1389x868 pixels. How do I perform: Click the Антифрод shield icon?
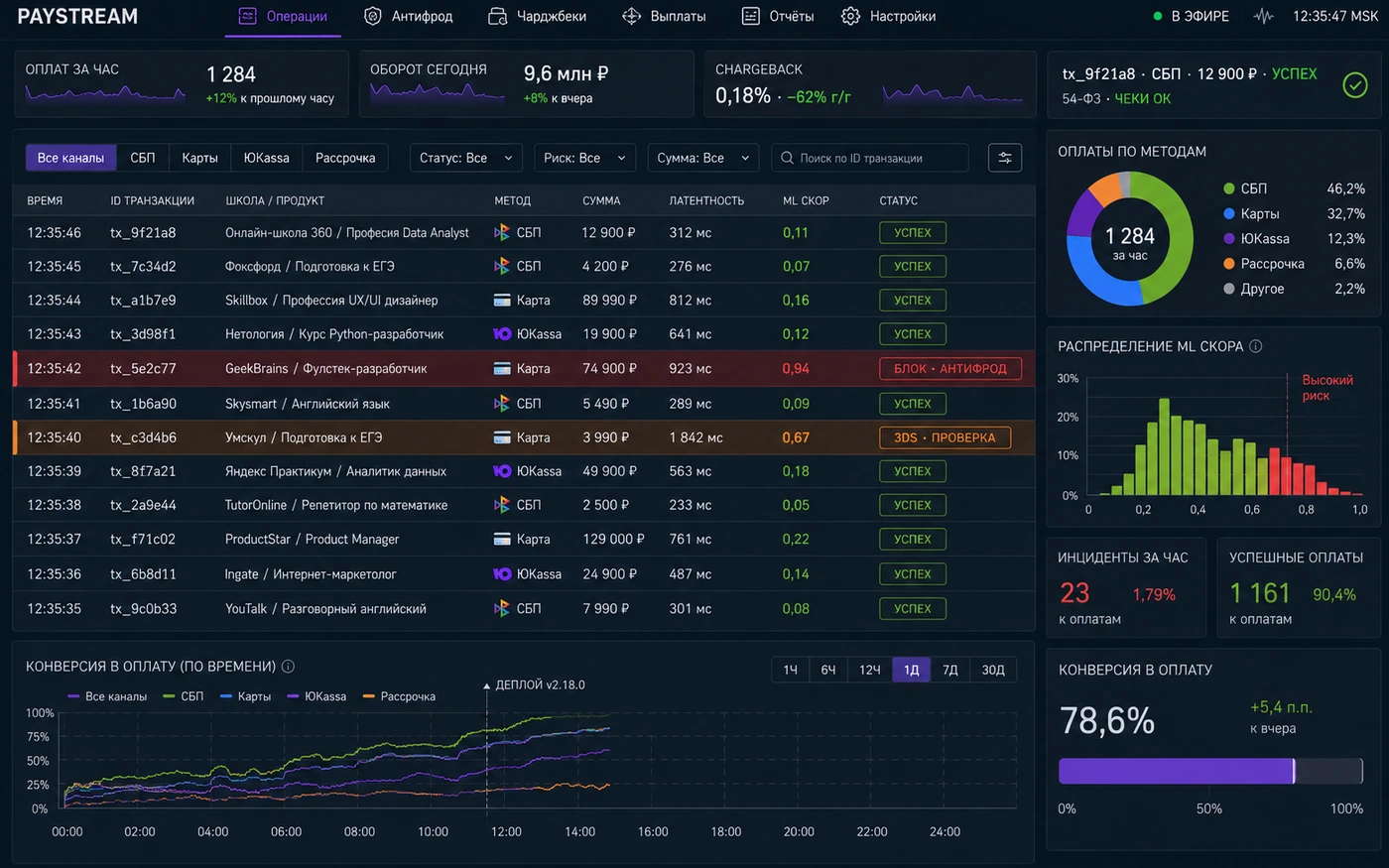coord(373,16)
